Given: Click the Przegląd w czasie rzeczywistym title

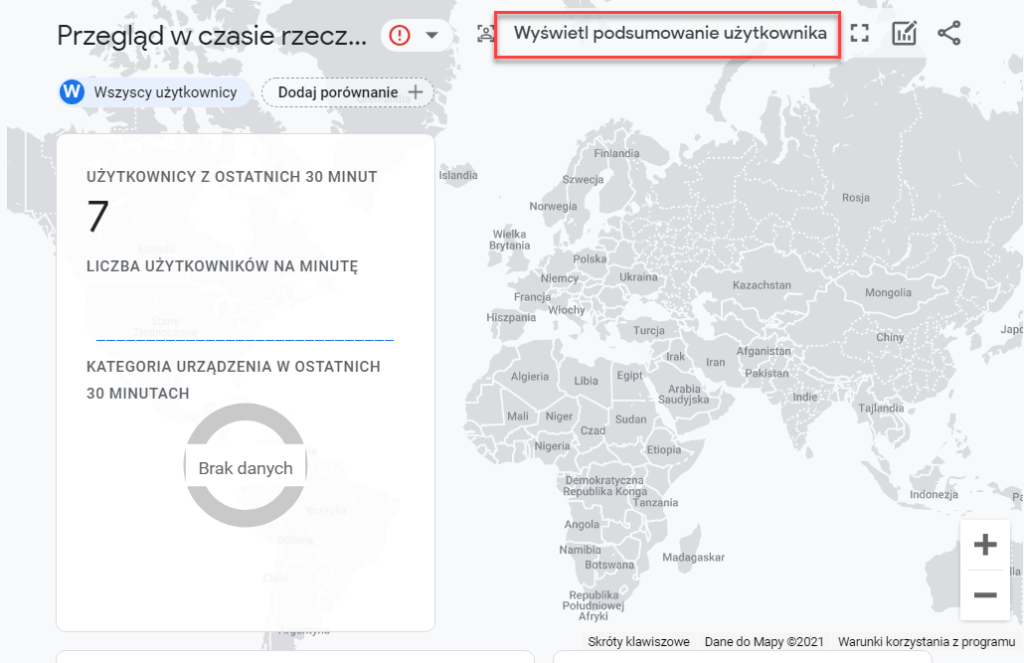Looking at the screenshot, I should pyautogui.click(x=210, y=36).
